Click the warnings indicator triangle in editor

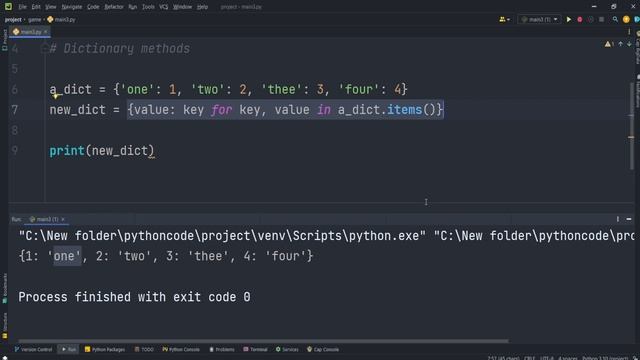pos(609,44)
